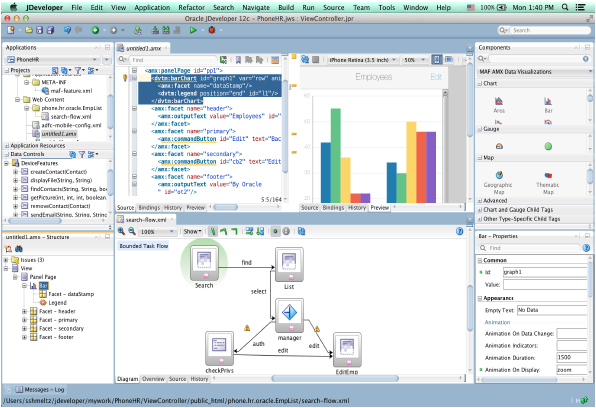Click the refresh icon in Data Controls header
The width and height of the screenshot is (596, 408).
72,154
